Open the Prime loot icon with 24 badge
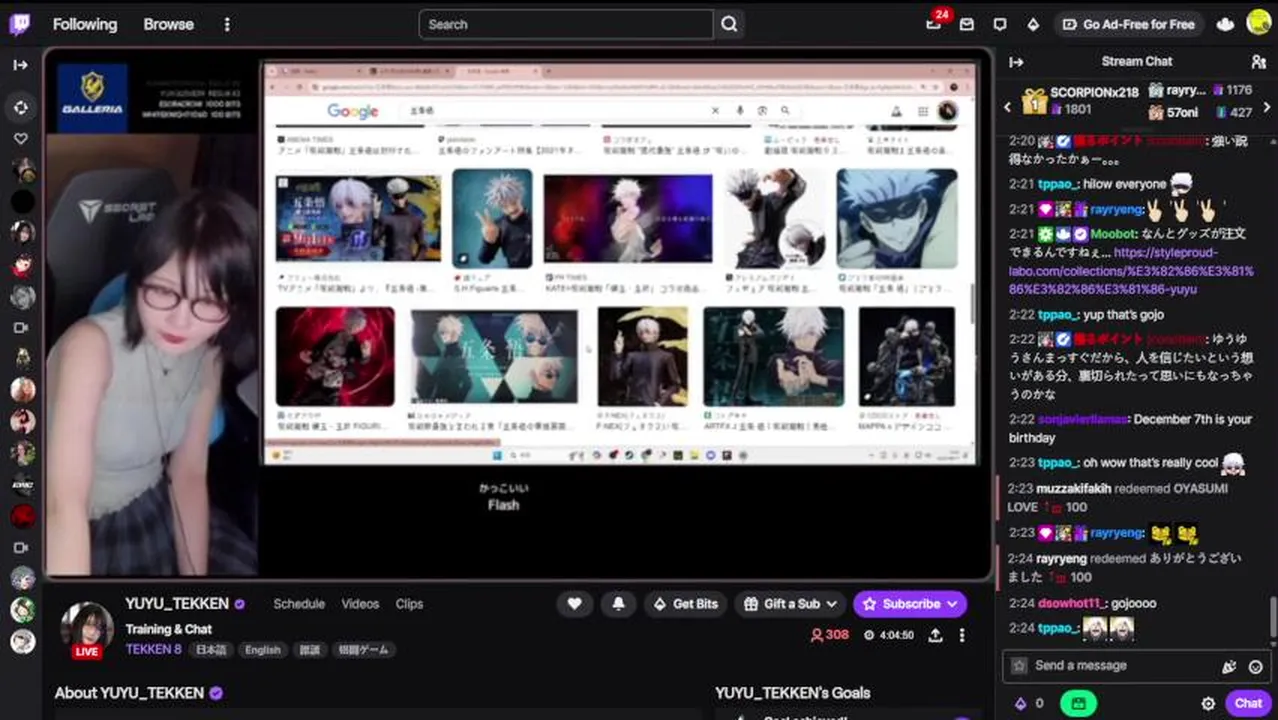Viewport: 1278px width, 720px height. tap(934, 23)
